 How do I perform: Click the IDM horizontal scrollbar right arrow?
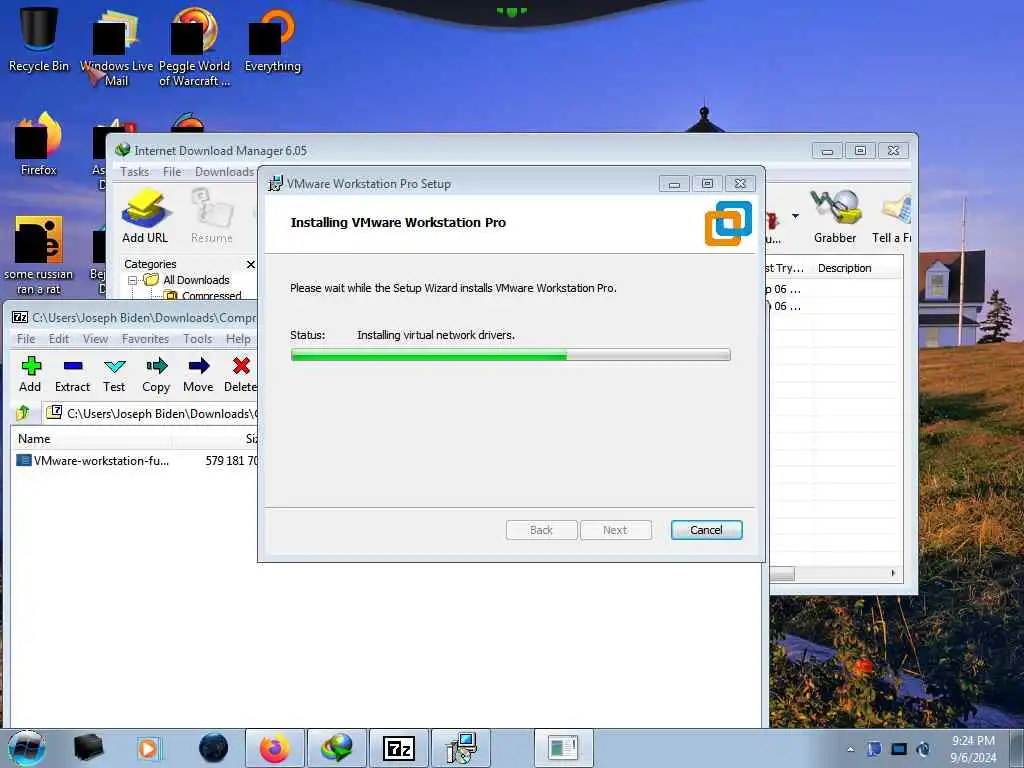coord(893,573)
